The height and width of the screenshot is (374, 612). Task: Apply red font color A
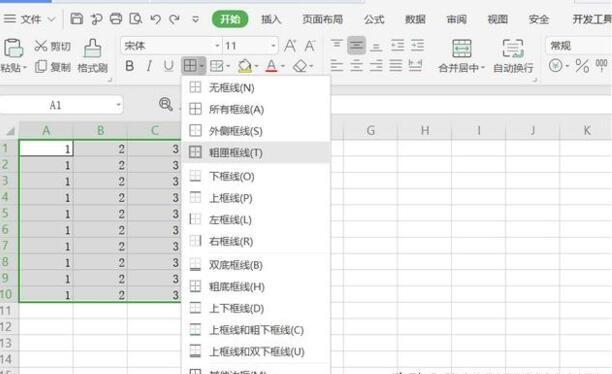pos(271,66)
